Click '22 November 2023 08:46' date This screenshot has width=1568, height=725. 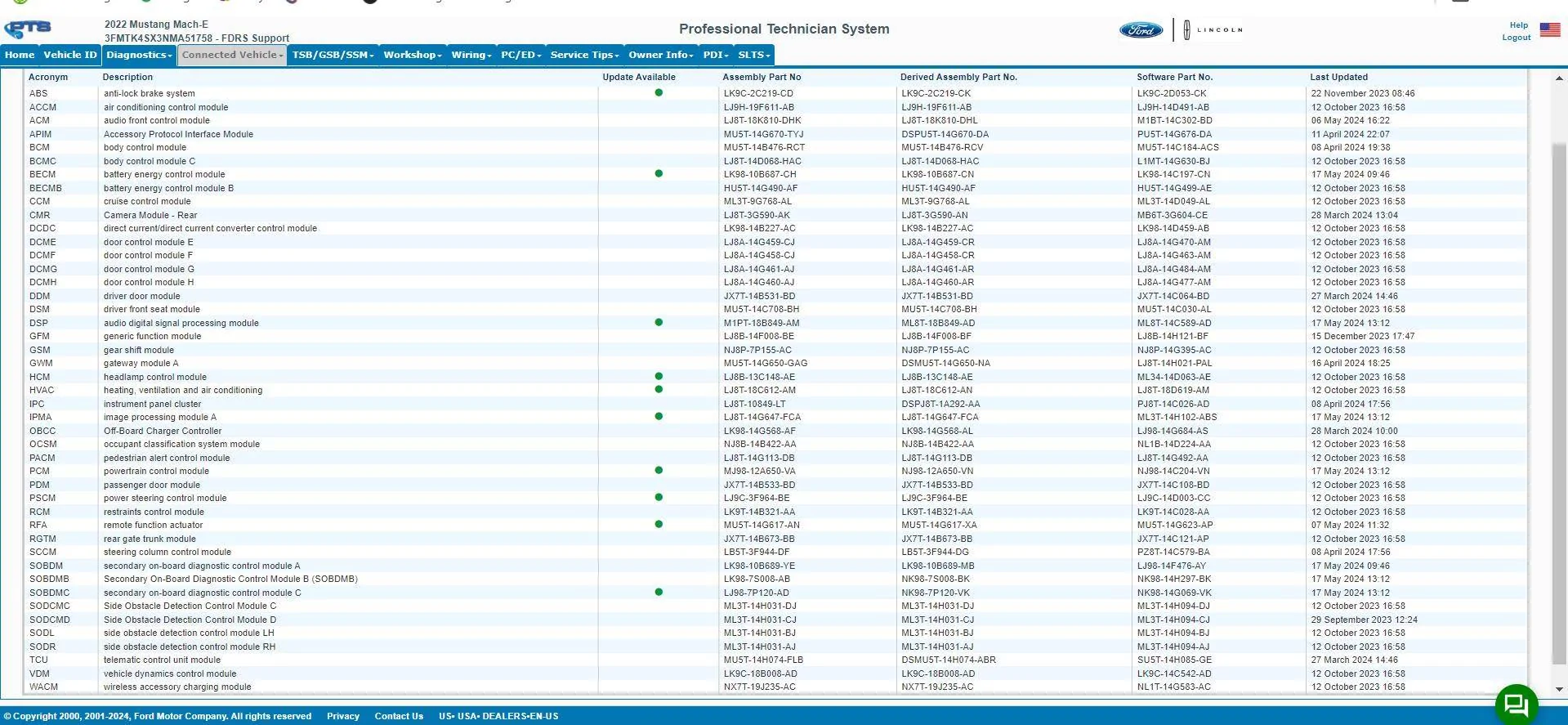[x=1363, y=93]
